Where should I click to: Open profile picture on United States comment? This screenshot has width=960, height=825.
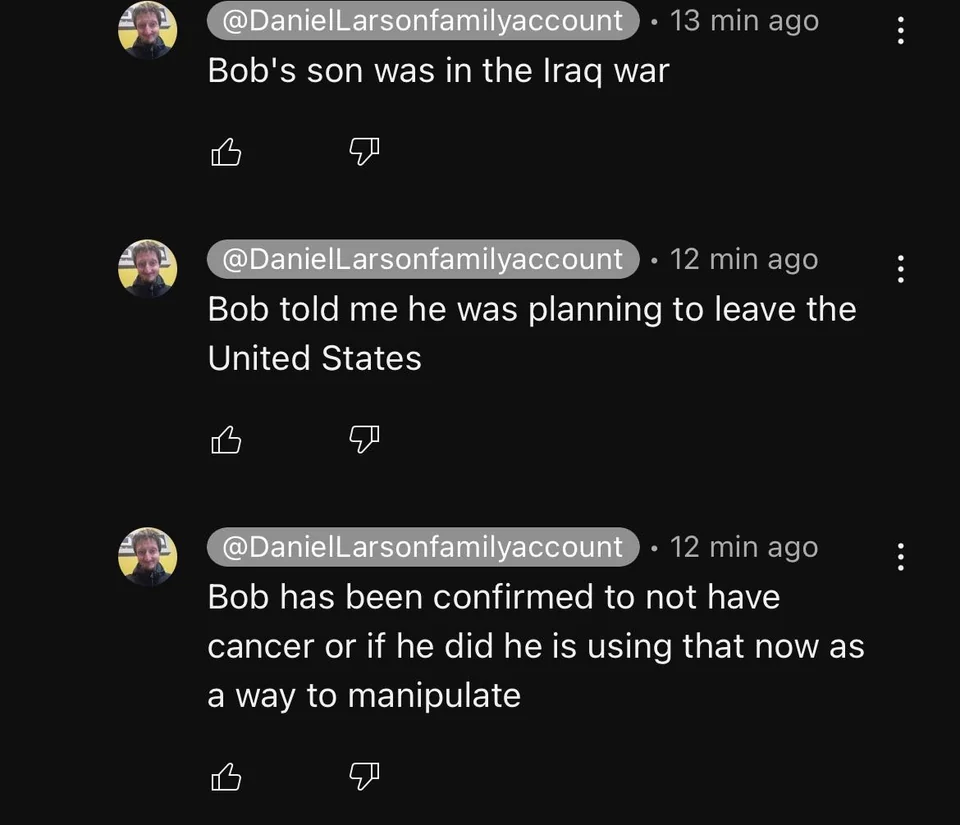click(148, 268)
